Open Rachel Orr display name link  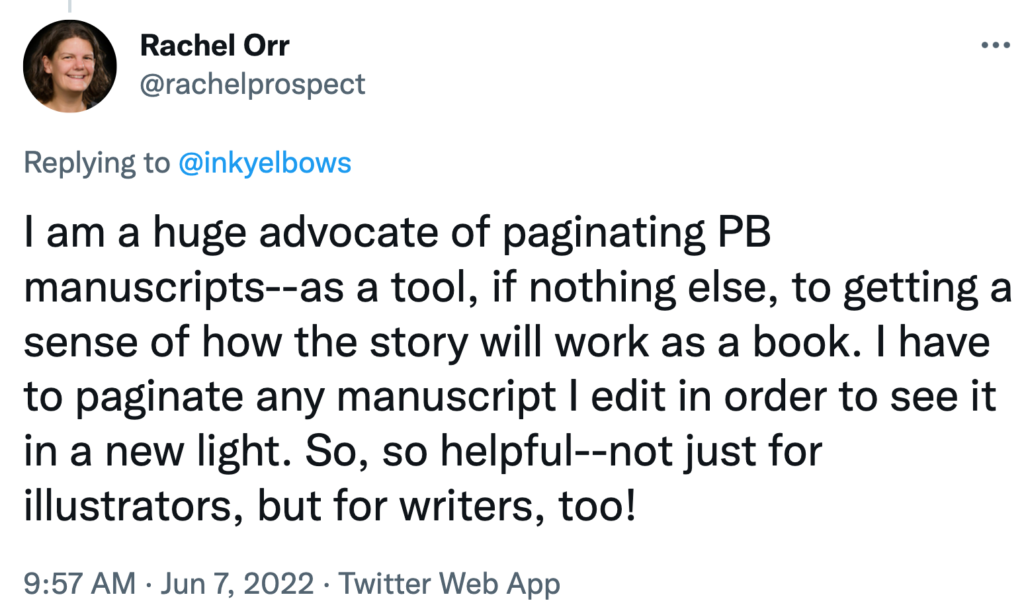214,45
